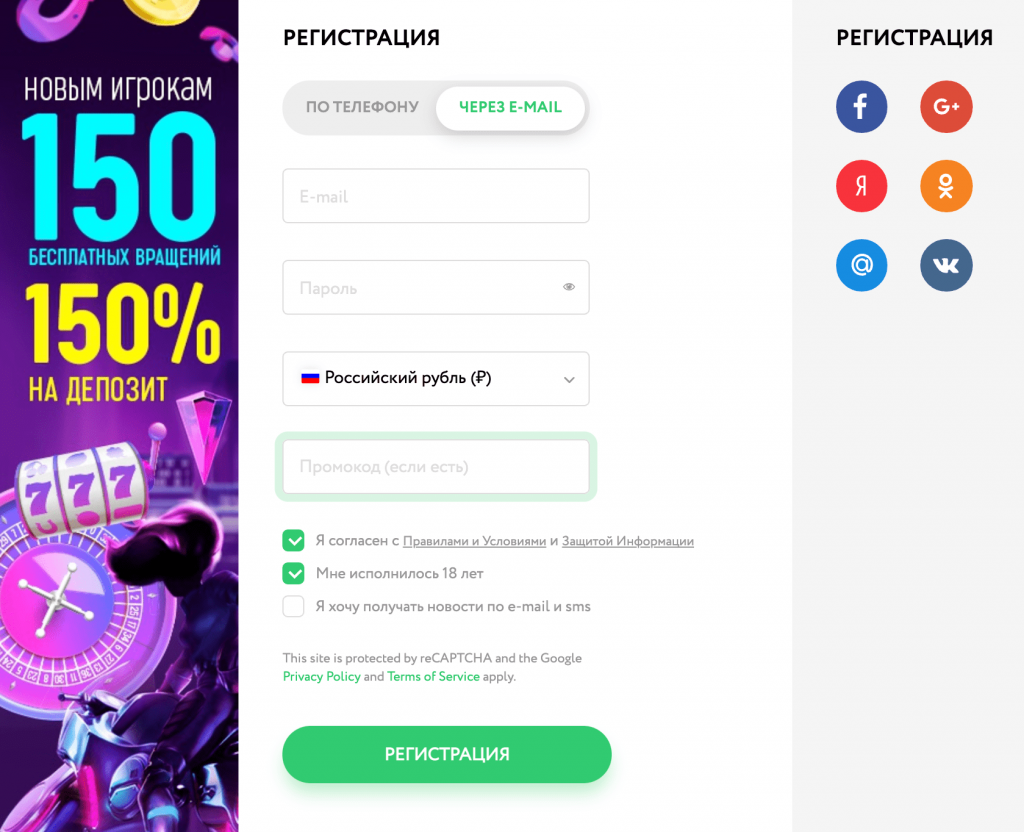Follow the Terms of Service link
1024x832 pixels.
433,676
